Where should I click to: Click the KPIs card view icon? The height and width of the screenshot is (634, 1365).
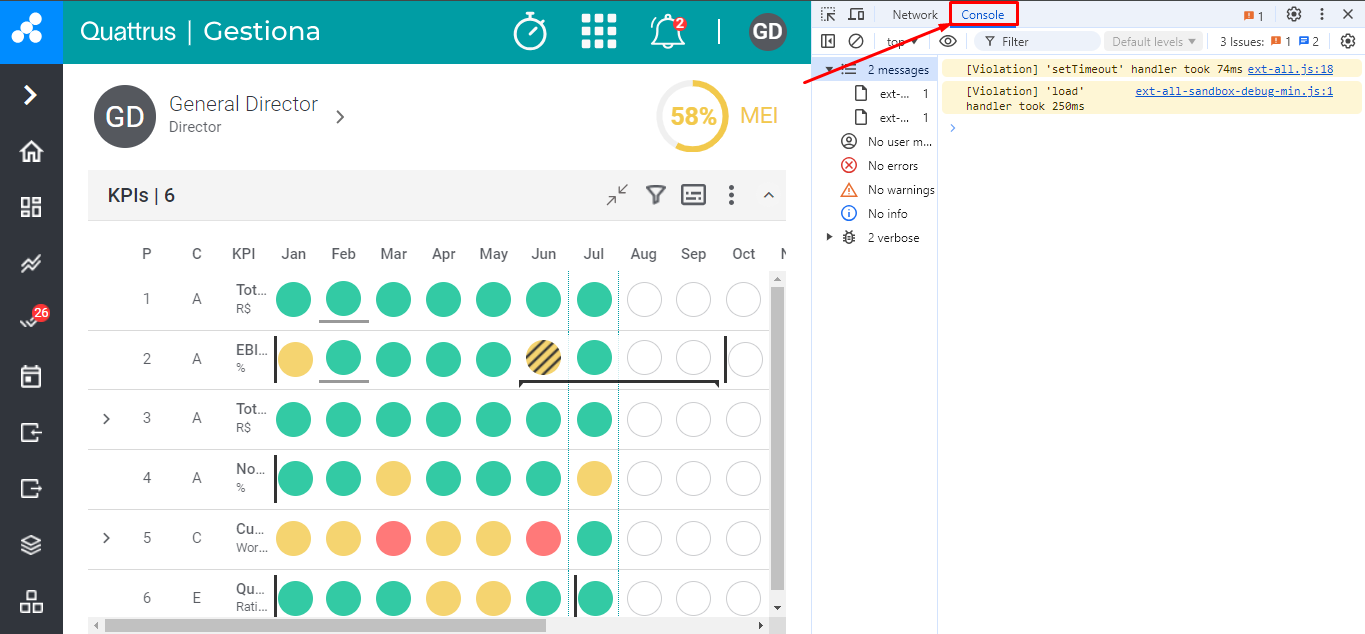tap(694, 195)
